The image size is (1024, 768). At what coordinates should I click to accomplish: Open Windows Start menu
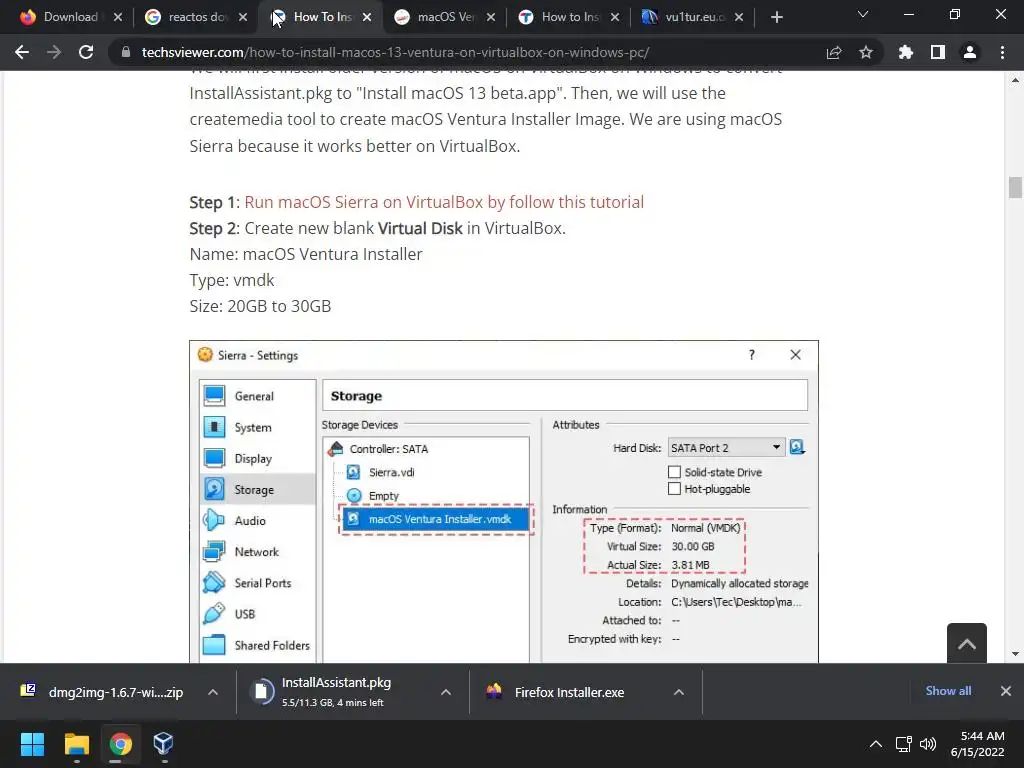(32, 744)
